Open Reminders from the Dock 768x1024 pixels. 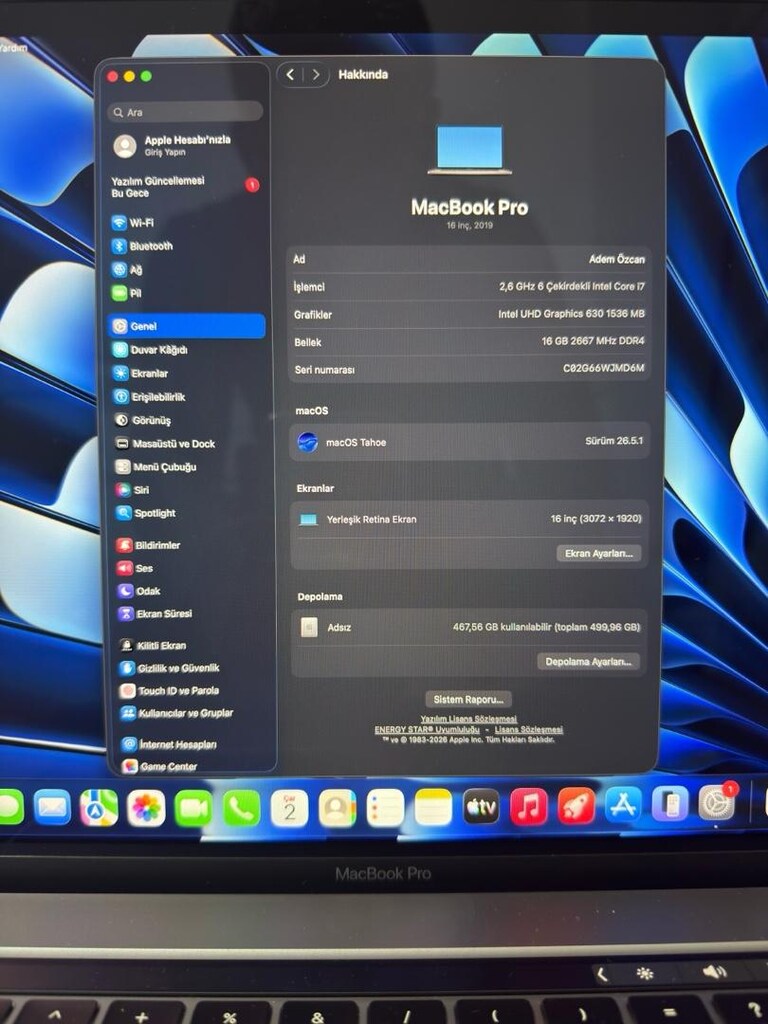385,808
